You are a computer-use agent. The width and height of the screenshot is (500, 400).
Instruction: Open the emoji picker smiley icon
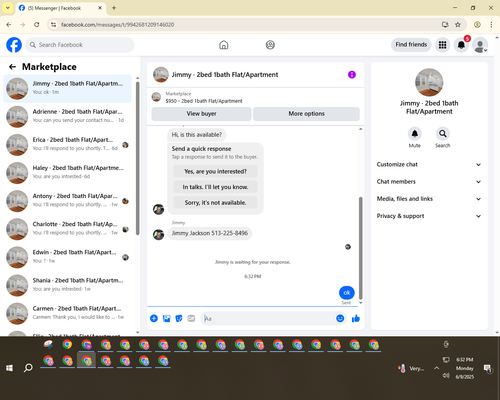(x=340, y=318)
